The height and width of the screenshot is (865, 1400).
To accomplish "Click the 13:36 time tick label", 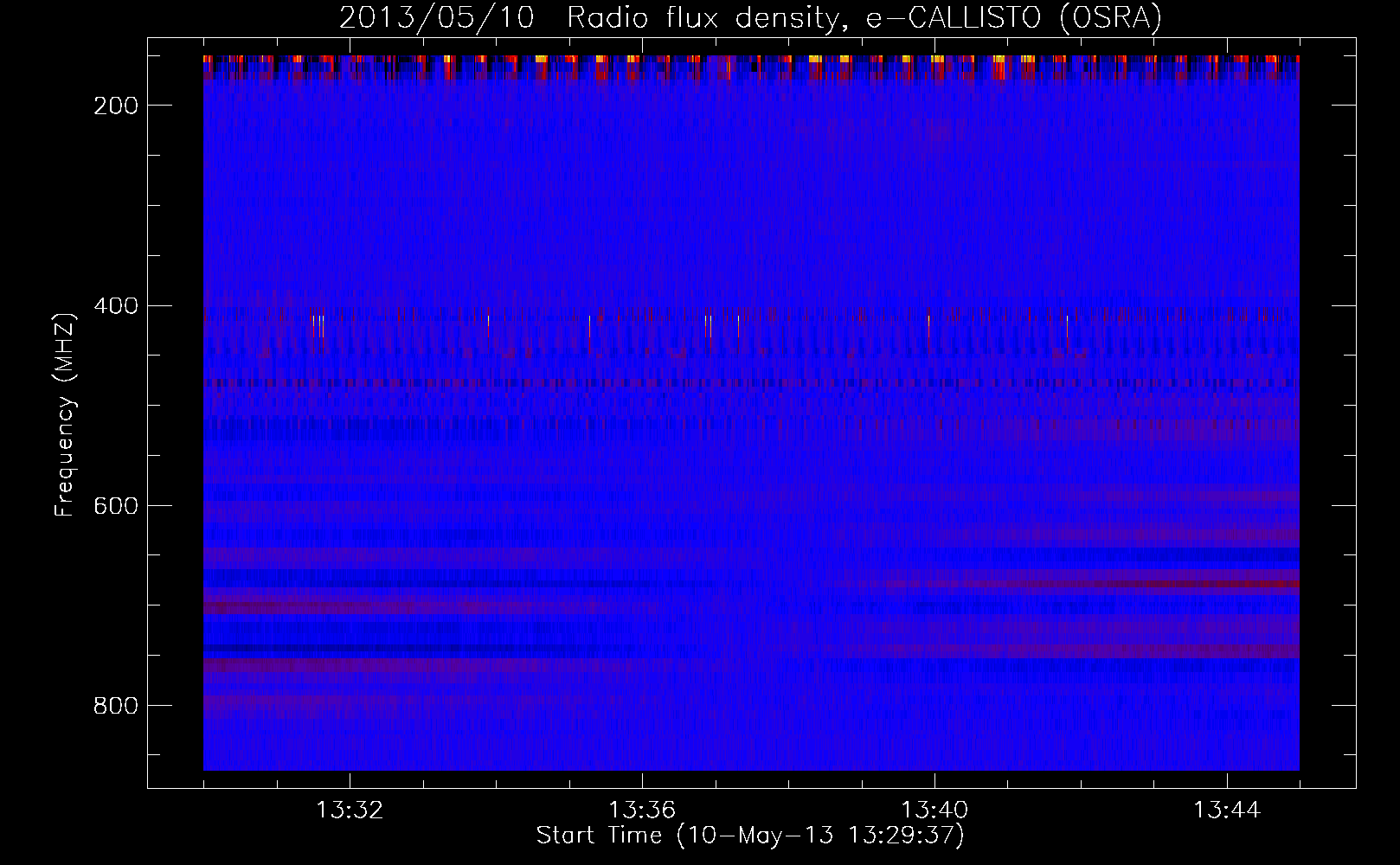I will [642, 811].
